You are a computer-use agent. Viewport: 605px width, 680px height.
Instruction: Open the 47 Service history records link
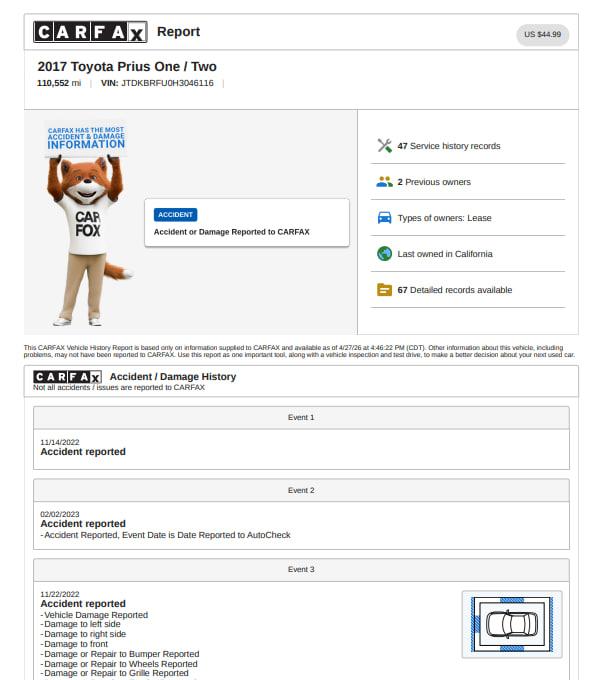pyautogui.click(x=449, y=146)
